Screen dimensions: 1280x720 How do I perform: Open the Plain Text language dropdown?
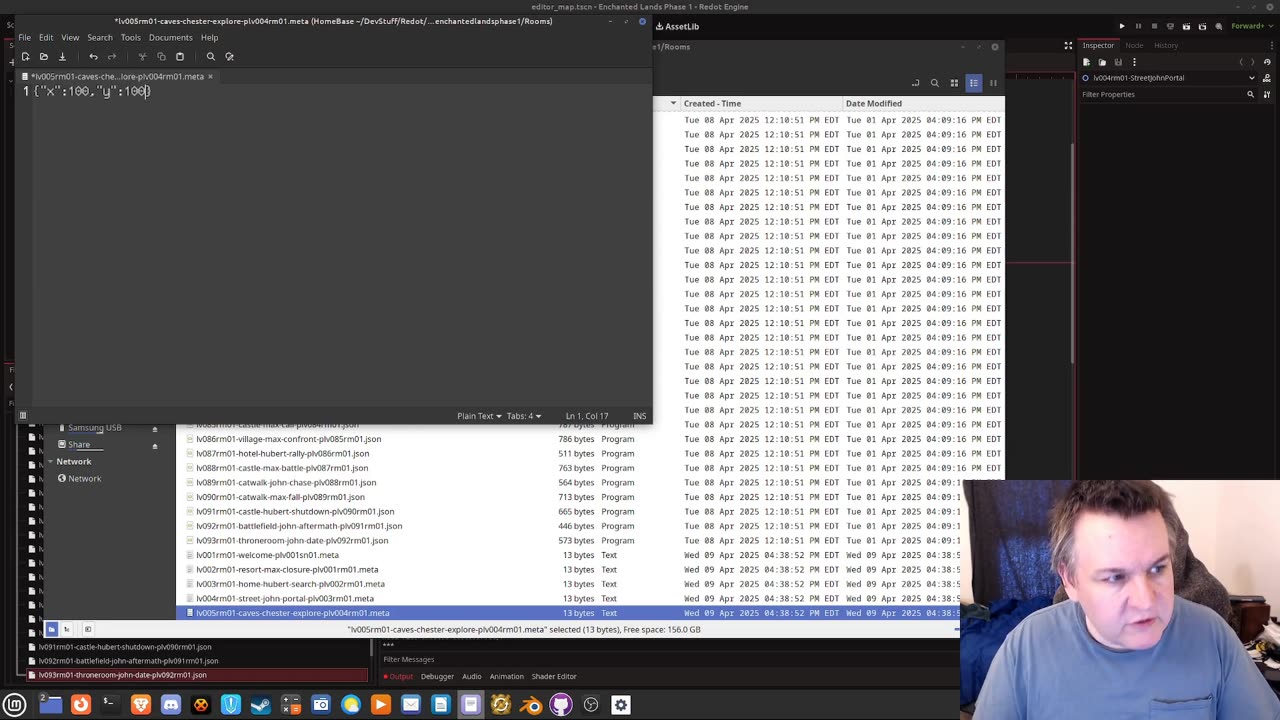coord(479,416)
